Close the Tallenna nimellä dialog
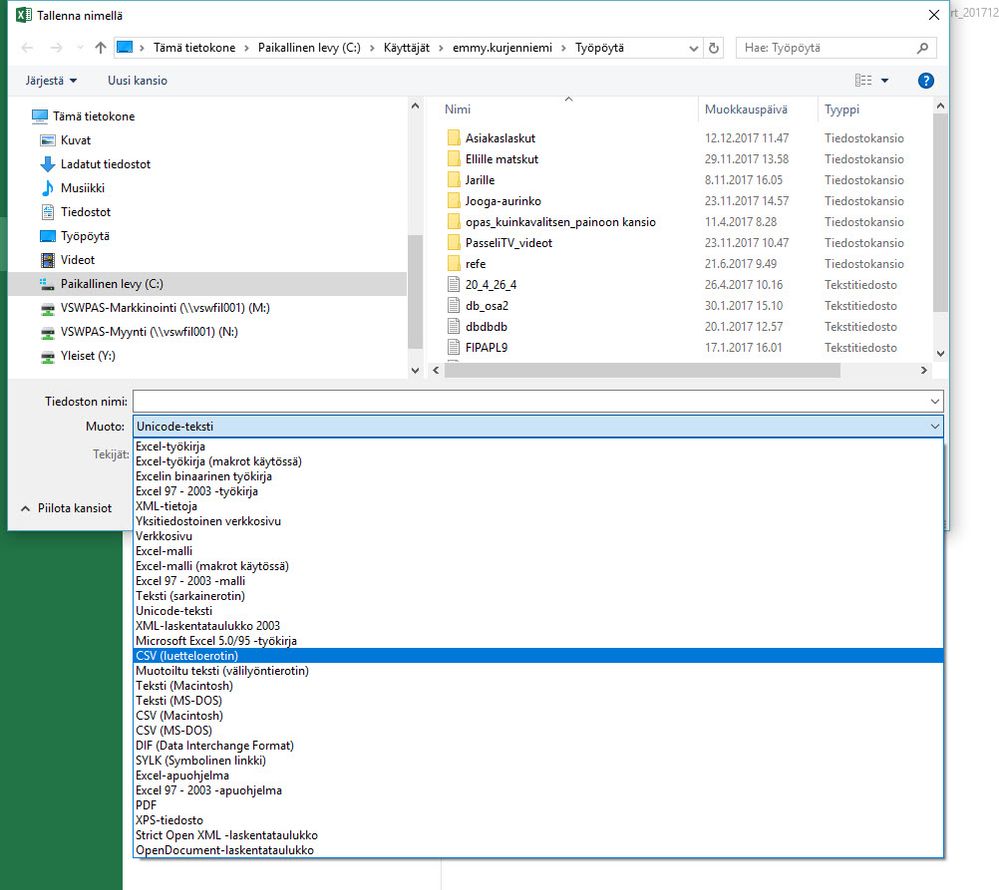The image size is (999, 890). click(x=933, y=15)
